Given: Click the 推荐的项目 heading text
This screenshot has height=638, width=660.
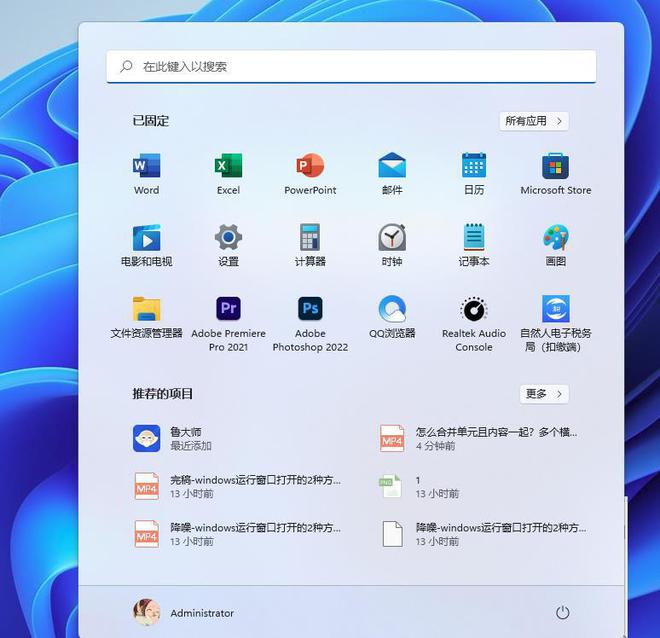Looking at the screenshot, I should coord(162,394).
